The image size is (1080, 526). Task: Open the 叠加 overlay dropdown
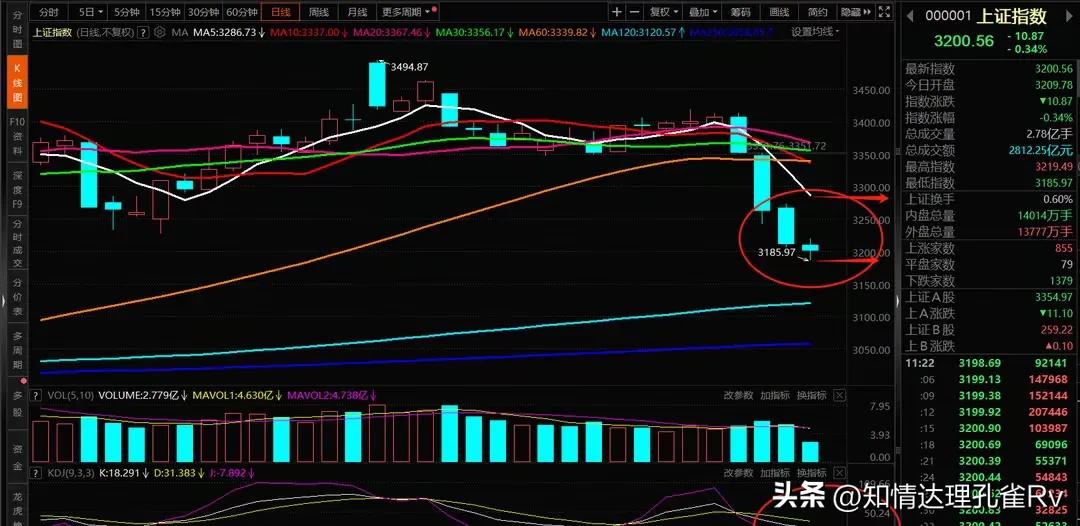[x=703, y=12]
